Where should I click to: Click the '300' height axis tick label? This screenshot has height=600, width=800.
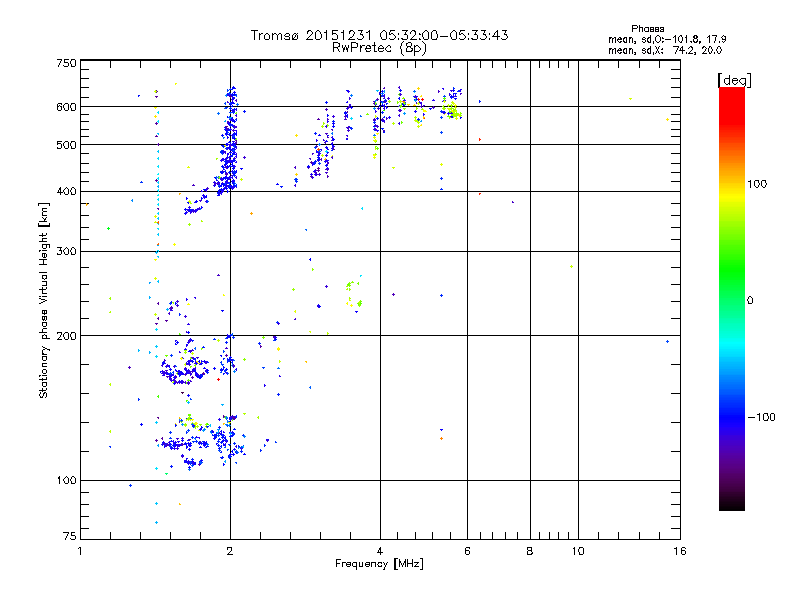(x=66, y=252)
